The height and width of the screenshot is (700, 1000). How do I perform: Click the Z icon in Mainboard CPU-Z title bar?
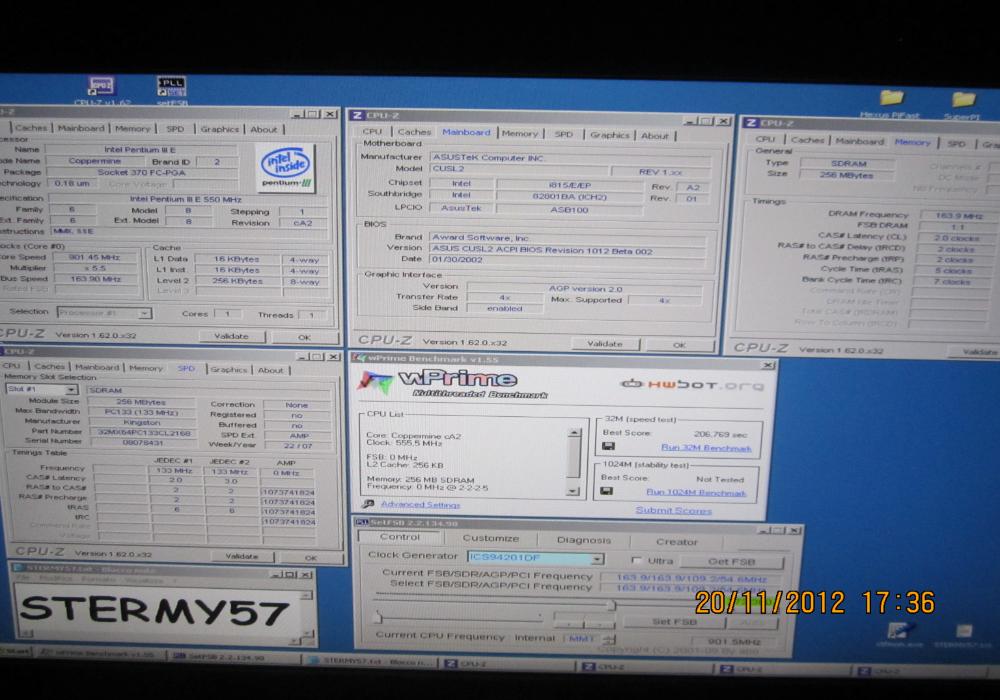(357, 115)
